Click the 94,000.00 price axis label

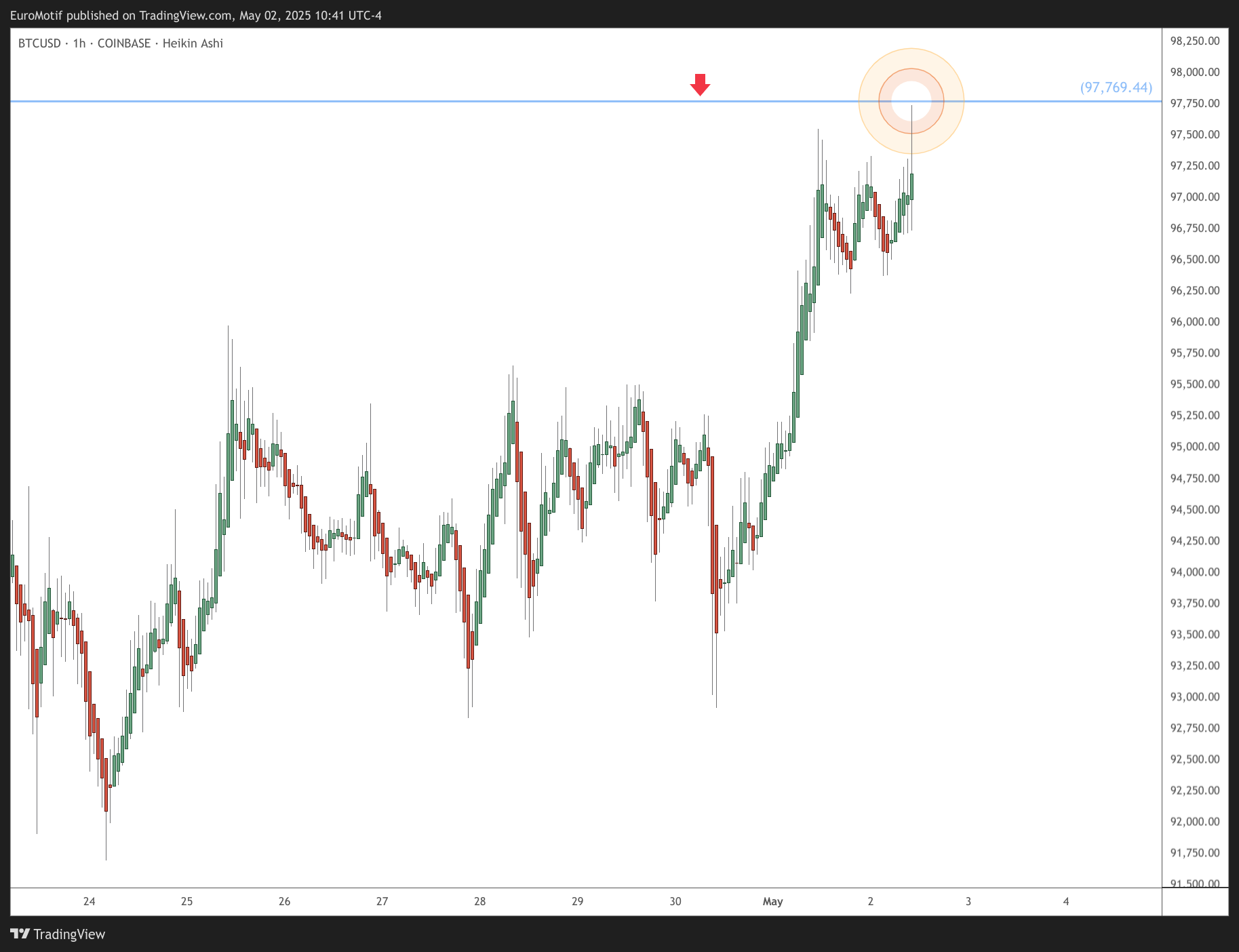pos(1195,572)
